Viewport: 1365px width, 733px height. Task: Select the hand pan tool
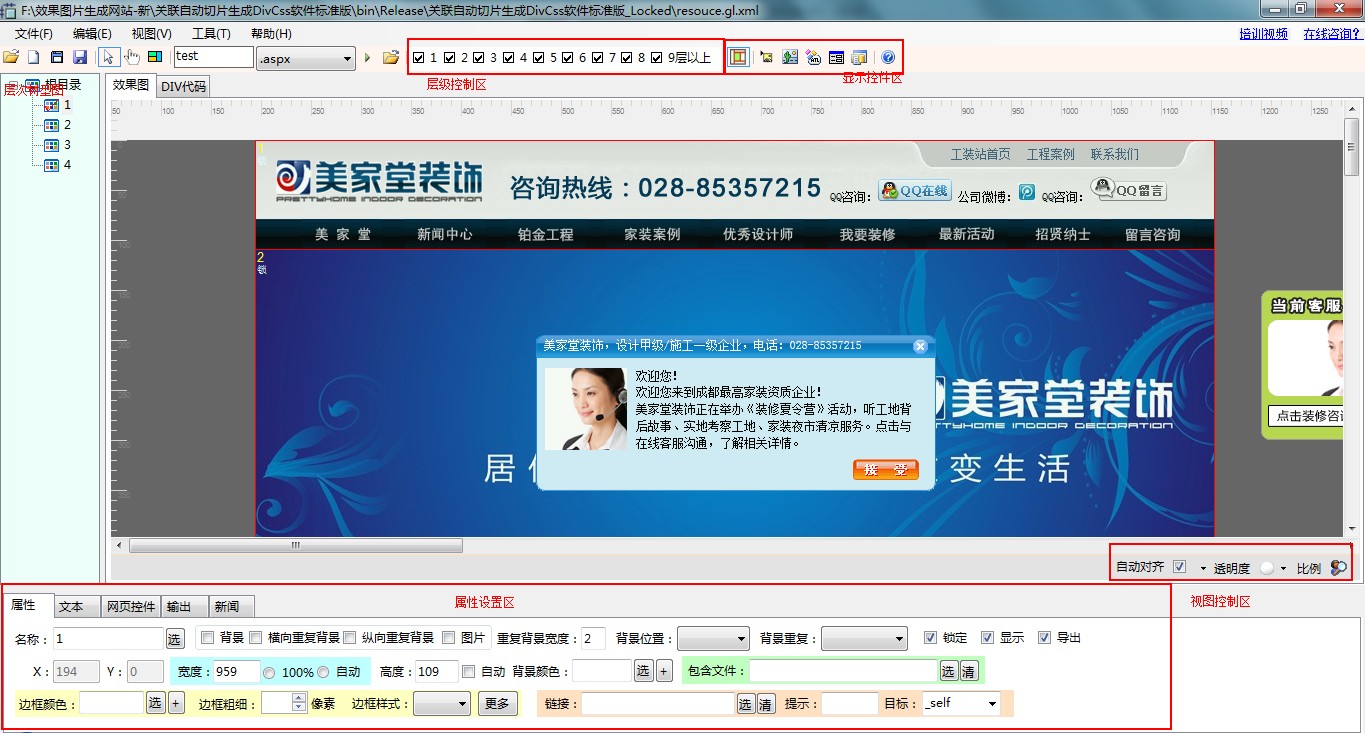point(132,57)
